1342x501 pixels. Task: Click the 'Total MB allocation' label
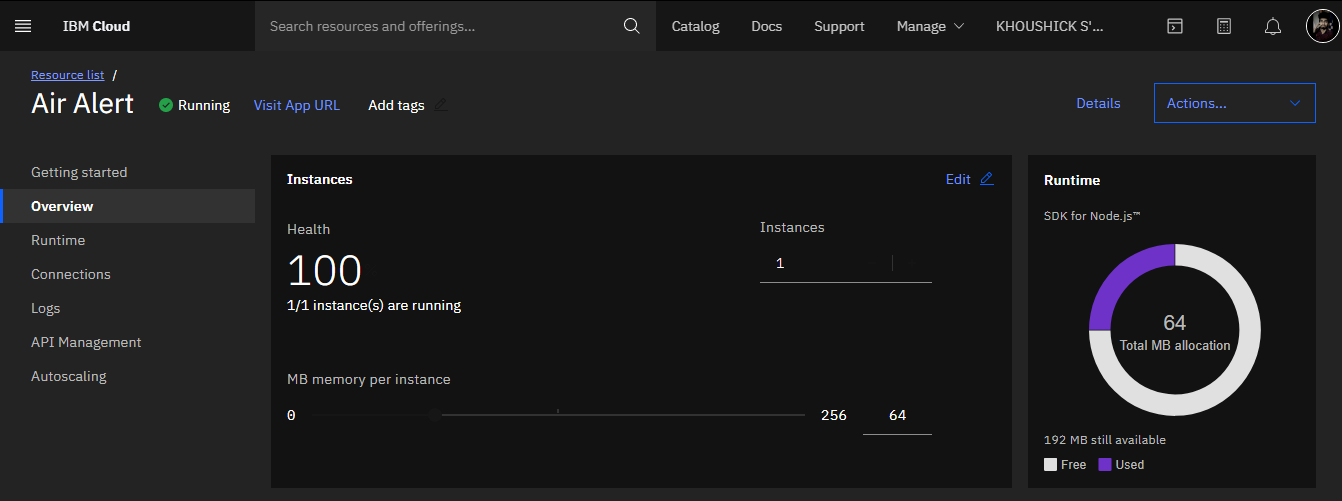click(x=1175, y=345)
